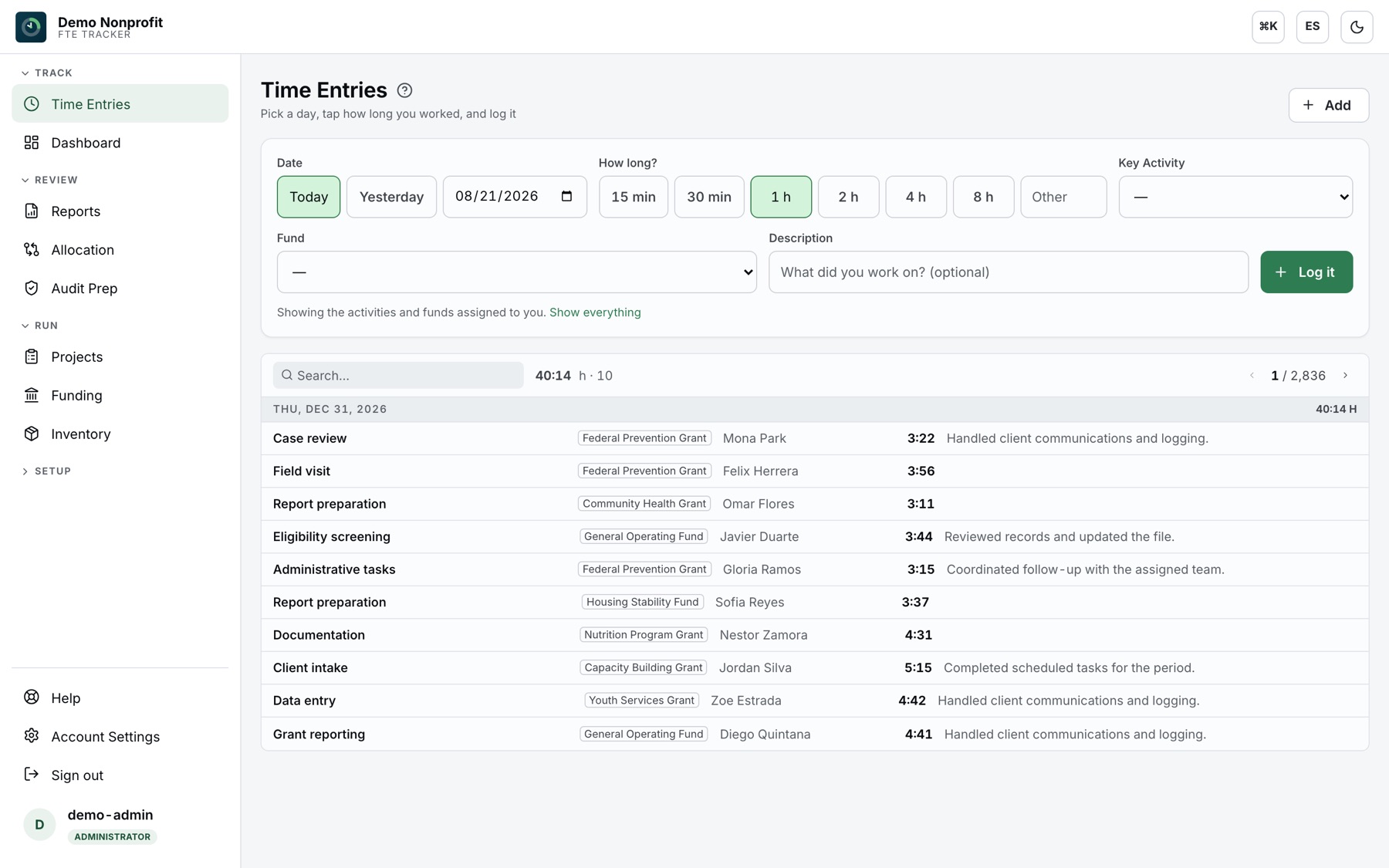Open the command palette ⌘K button
Screen dimensions: 1389x868
click(x=1268, y=27)
